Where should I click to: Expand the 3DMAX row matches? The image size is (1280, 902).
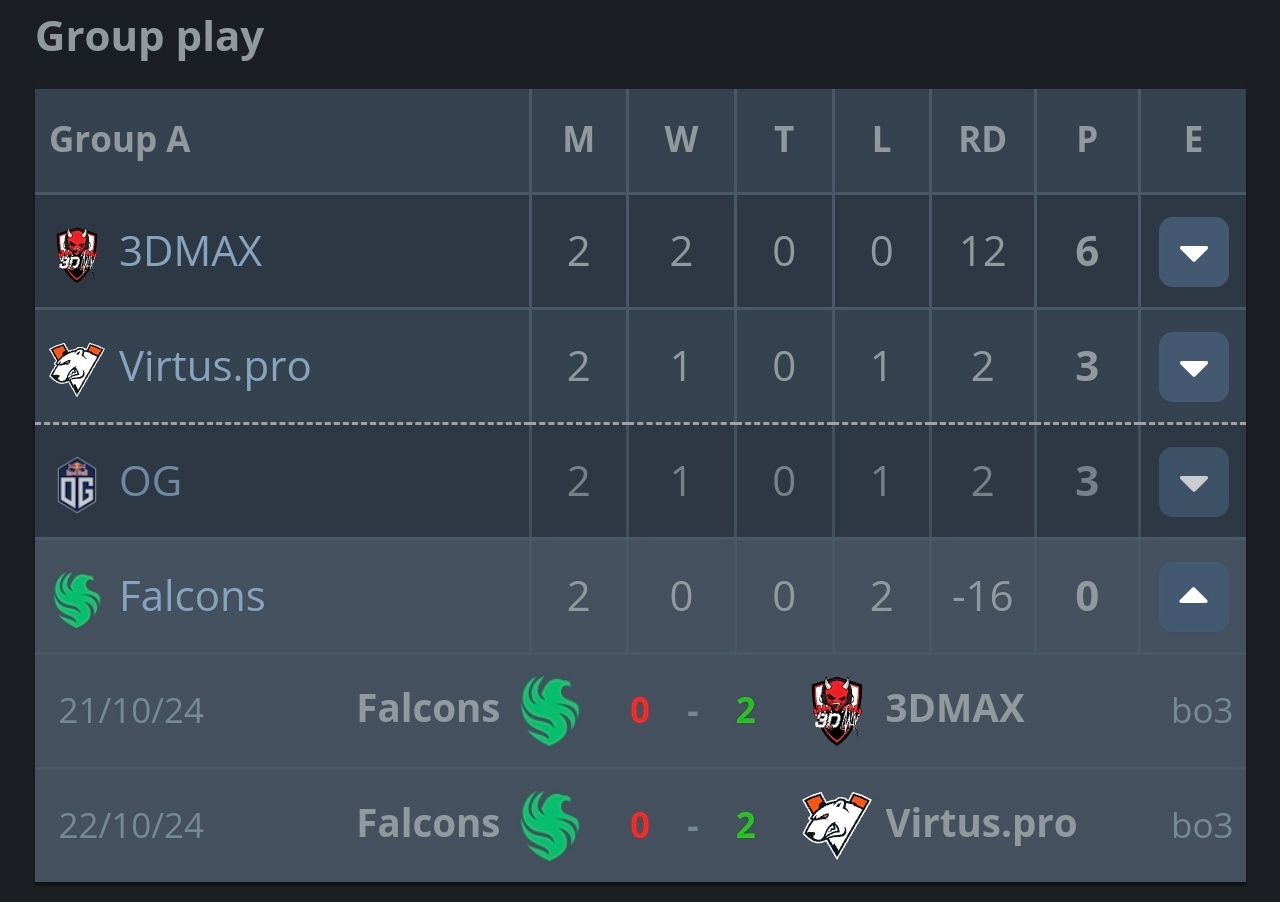pyautogui.click(x=1194, y=252)
